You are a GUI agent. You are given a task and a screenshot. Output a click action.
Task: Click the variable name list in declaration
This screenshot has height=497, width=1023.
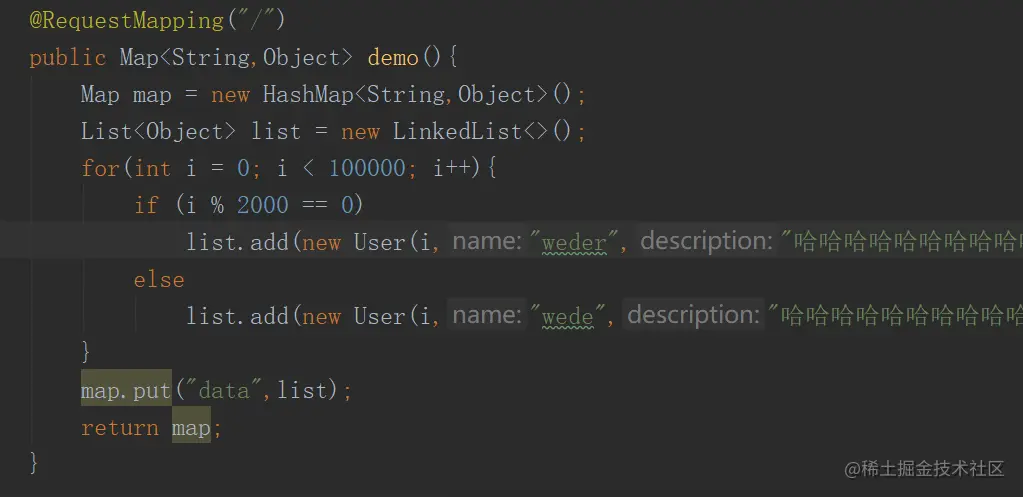tap(275, 132)
